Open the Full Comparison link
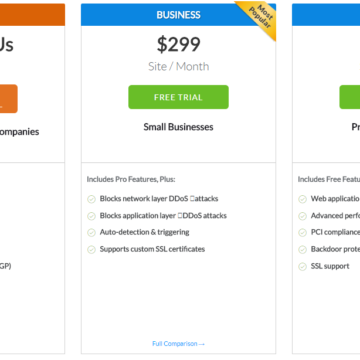 pos(178,344)
